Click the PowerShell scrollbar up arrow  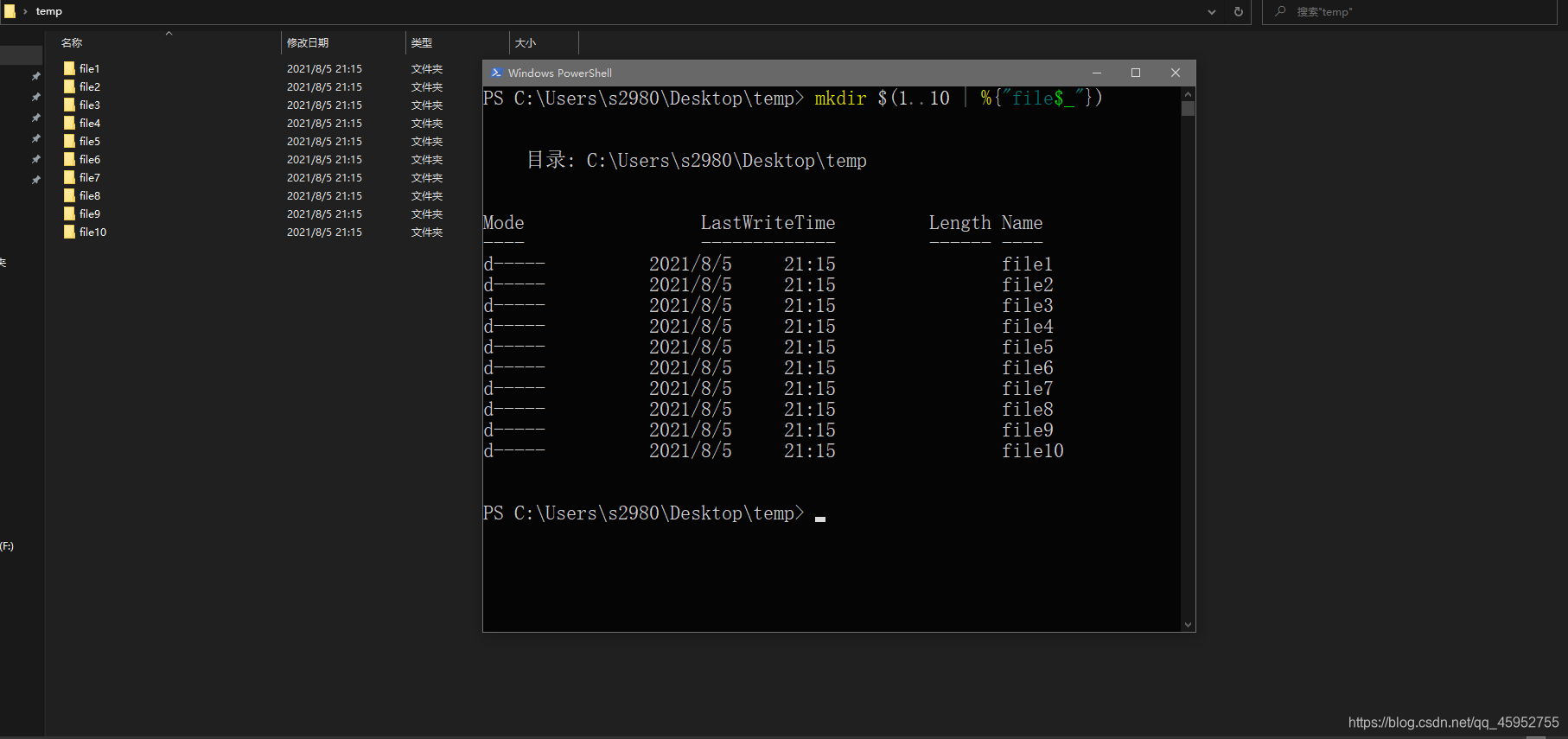point(1188,93)
